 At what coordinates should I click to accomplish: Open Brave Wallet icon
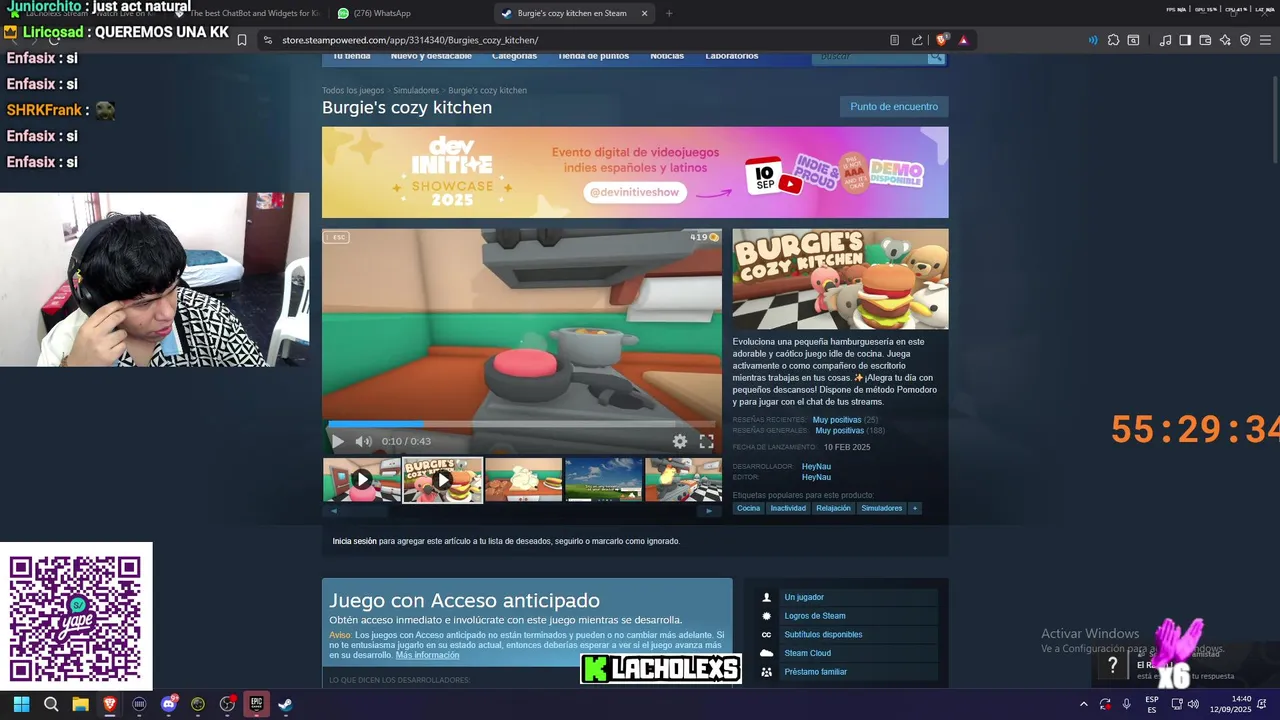click(1205, 40)
